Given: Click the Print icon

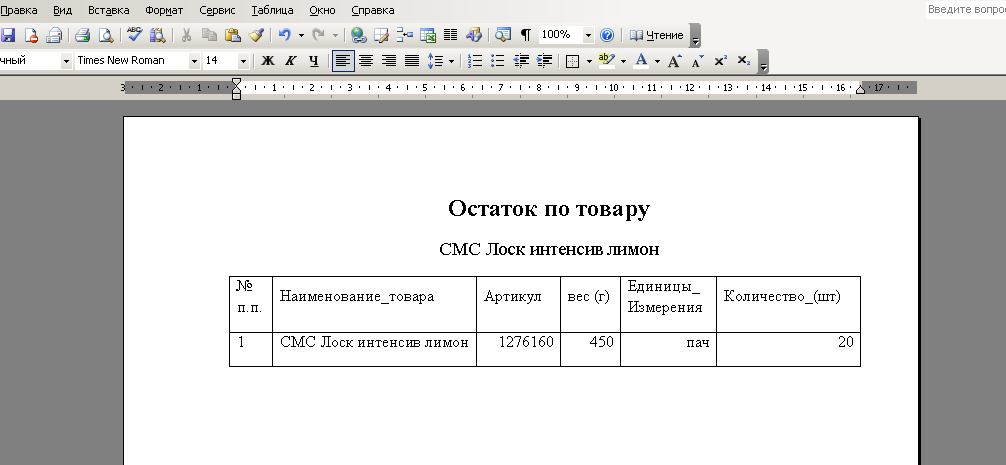Looking at the screenshot, I should pos(82,35).
